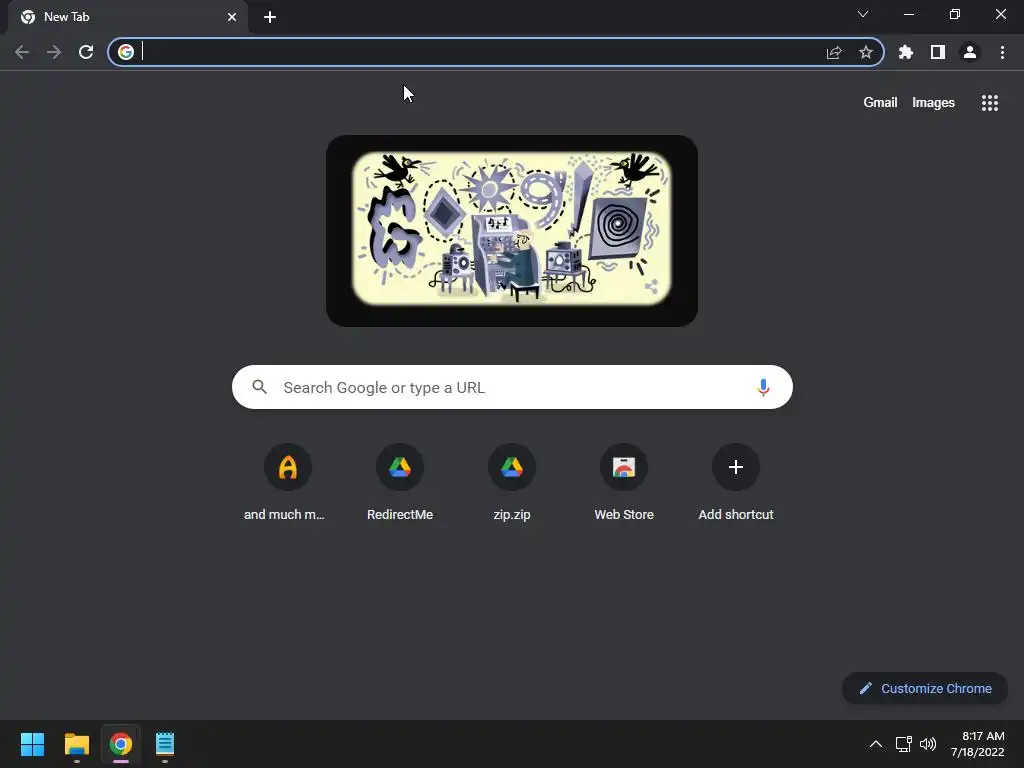The width and height of the screenshot is (1024, 768).
Task: Open the Images link
Action: pos(933,103)
